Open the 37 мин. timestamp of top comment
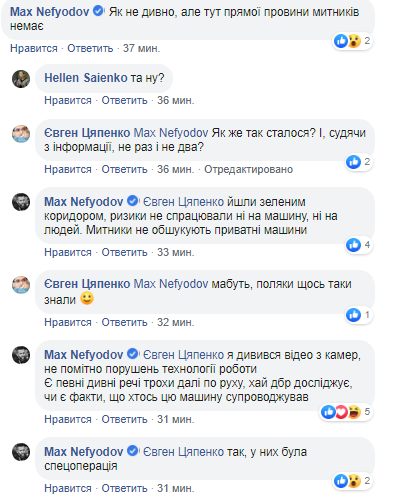 tap(141, 48)
